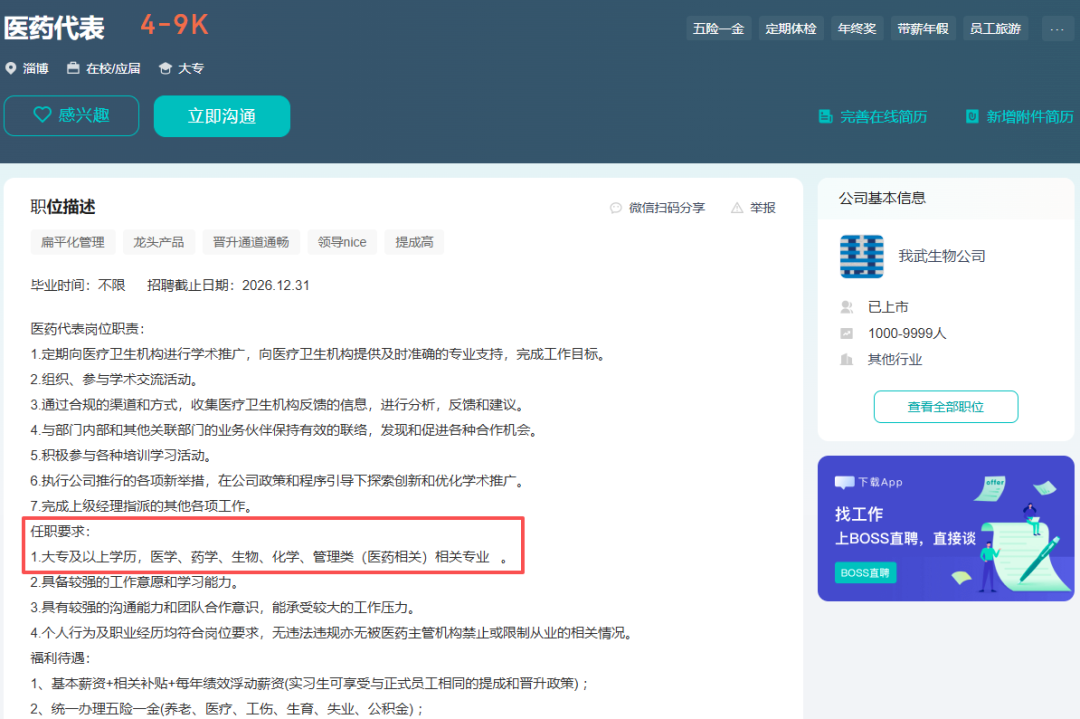Click the 职位描述 section heading

click(63, 207)
